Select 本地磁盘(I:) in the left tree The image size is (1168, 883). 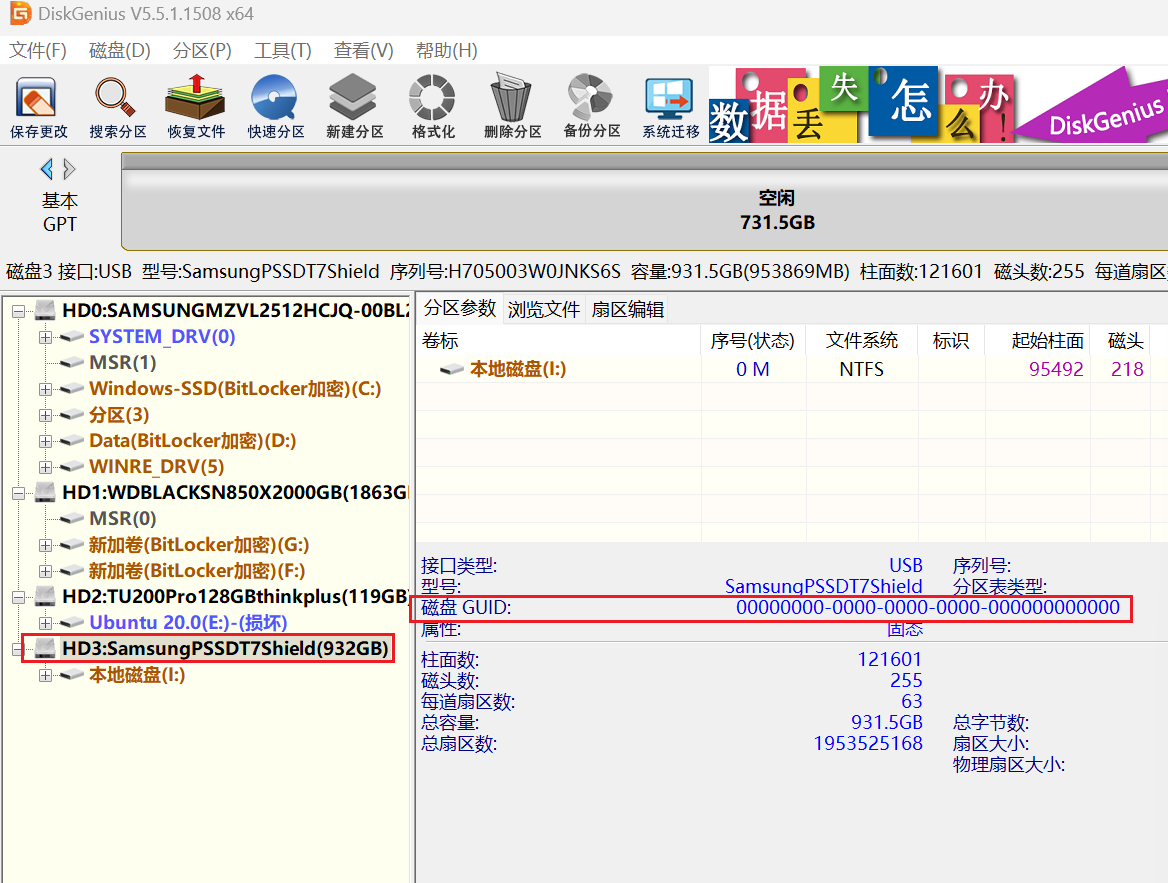click(137, 675)
